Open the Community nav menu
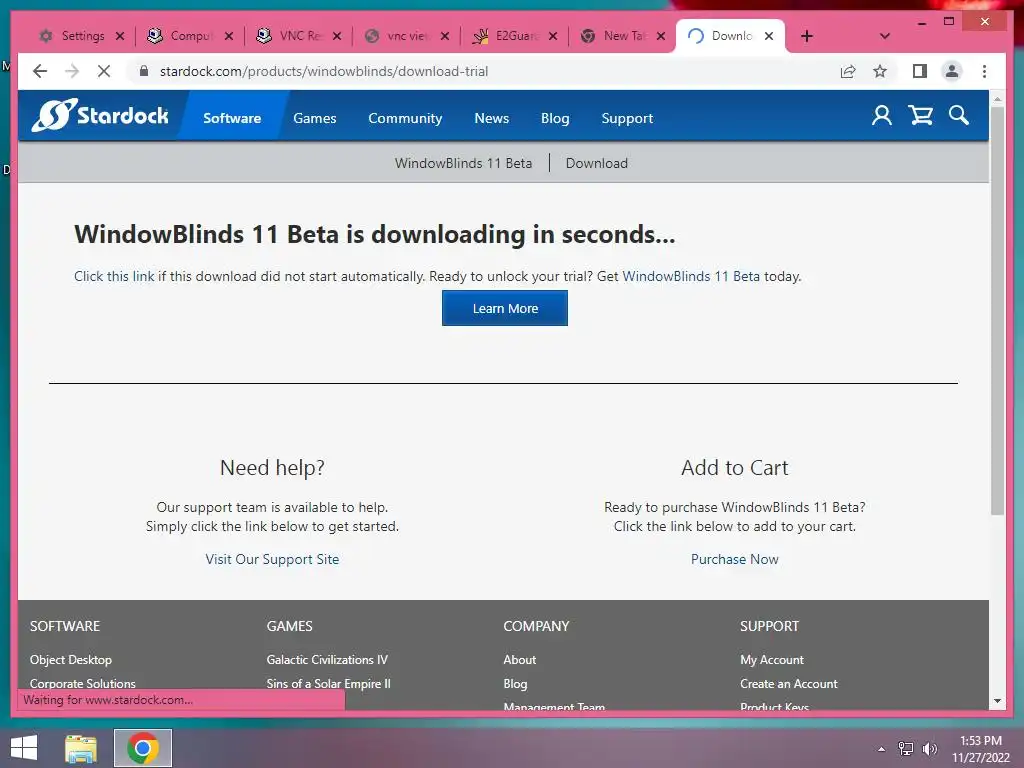Image resolution: width=1024 pixels, height=768 pixels. point(405,118)
